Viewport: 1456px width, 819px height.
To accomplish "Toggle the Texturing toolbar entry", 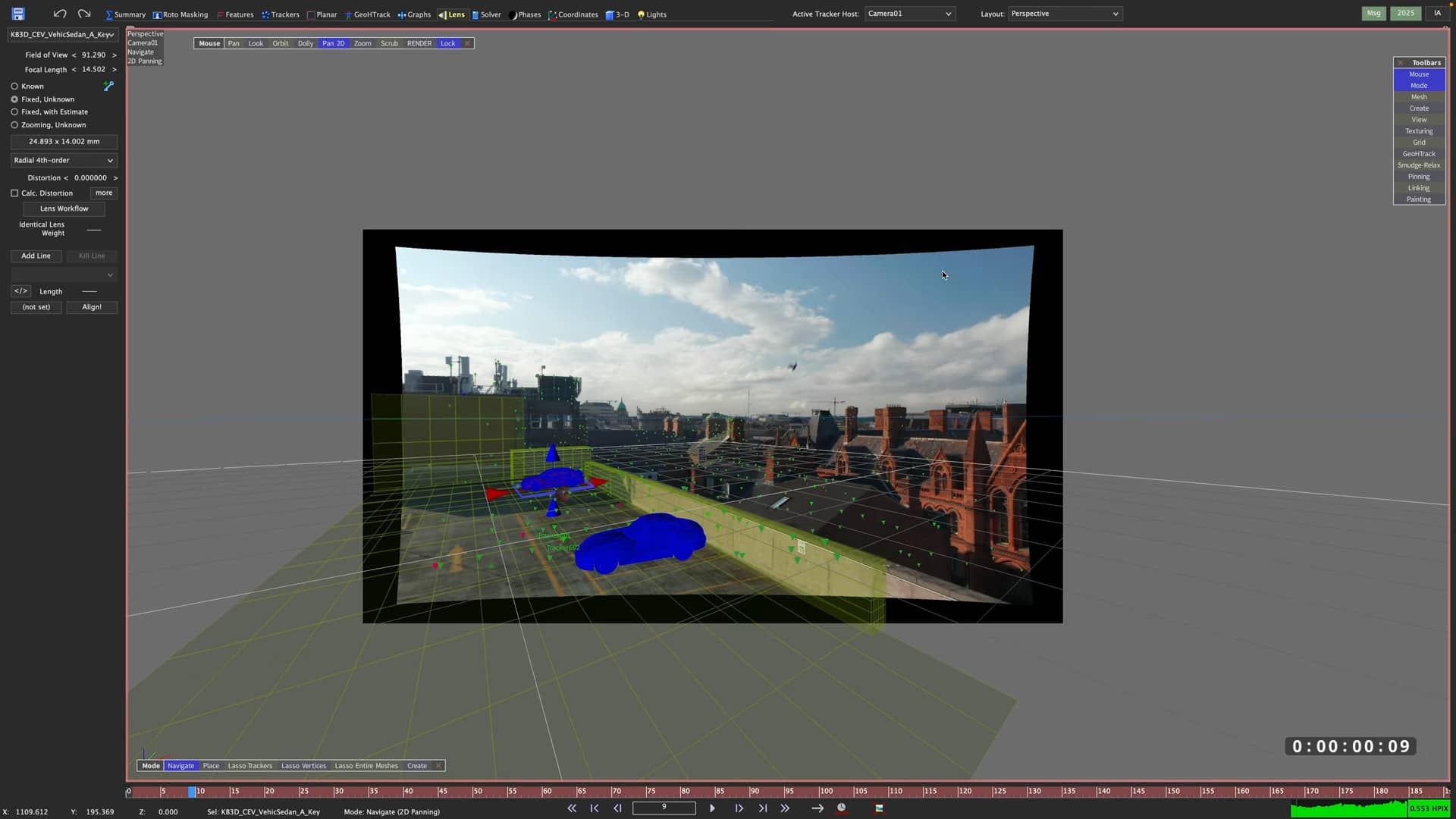I will point(1419,131).
